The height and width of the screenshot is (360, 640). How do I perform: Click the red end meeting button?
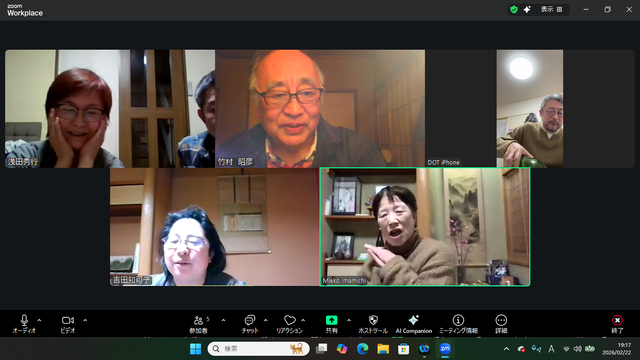617,324
